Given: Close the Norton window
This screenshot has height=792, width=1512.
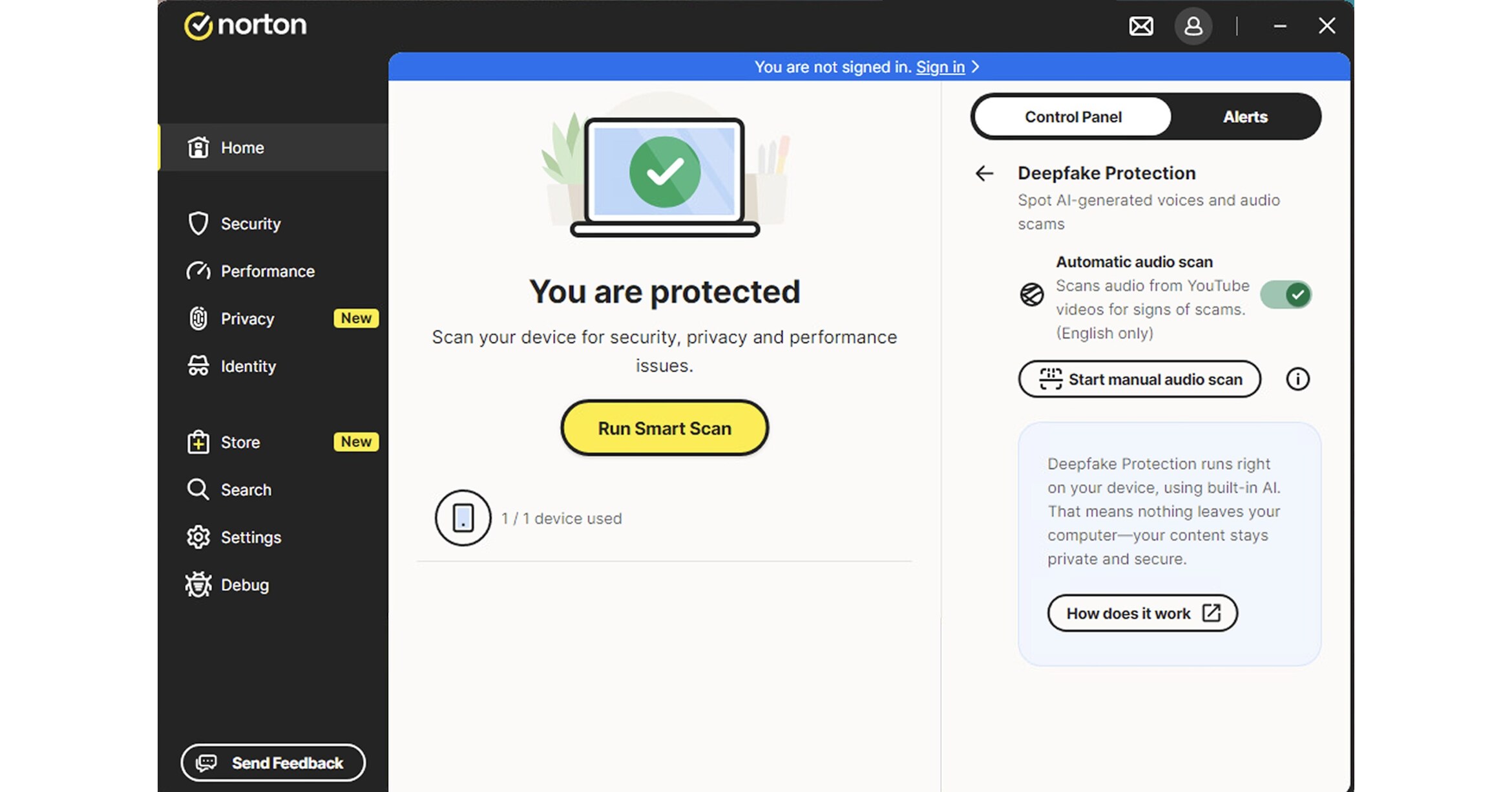Looking at the screenshot, I should (1327, 26).
